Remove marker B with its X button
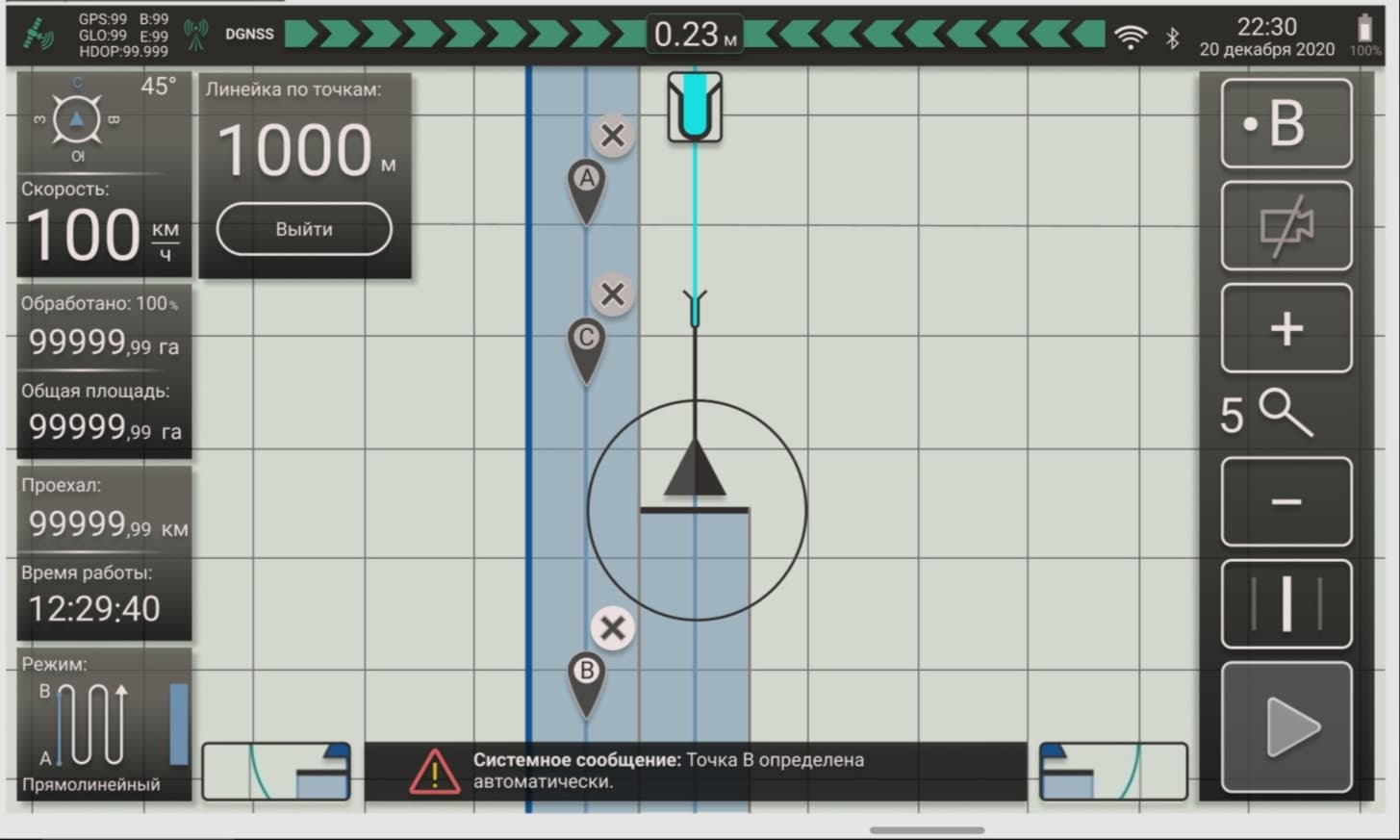The width and height of the screenshot is (1400, 840). point(612,629)
